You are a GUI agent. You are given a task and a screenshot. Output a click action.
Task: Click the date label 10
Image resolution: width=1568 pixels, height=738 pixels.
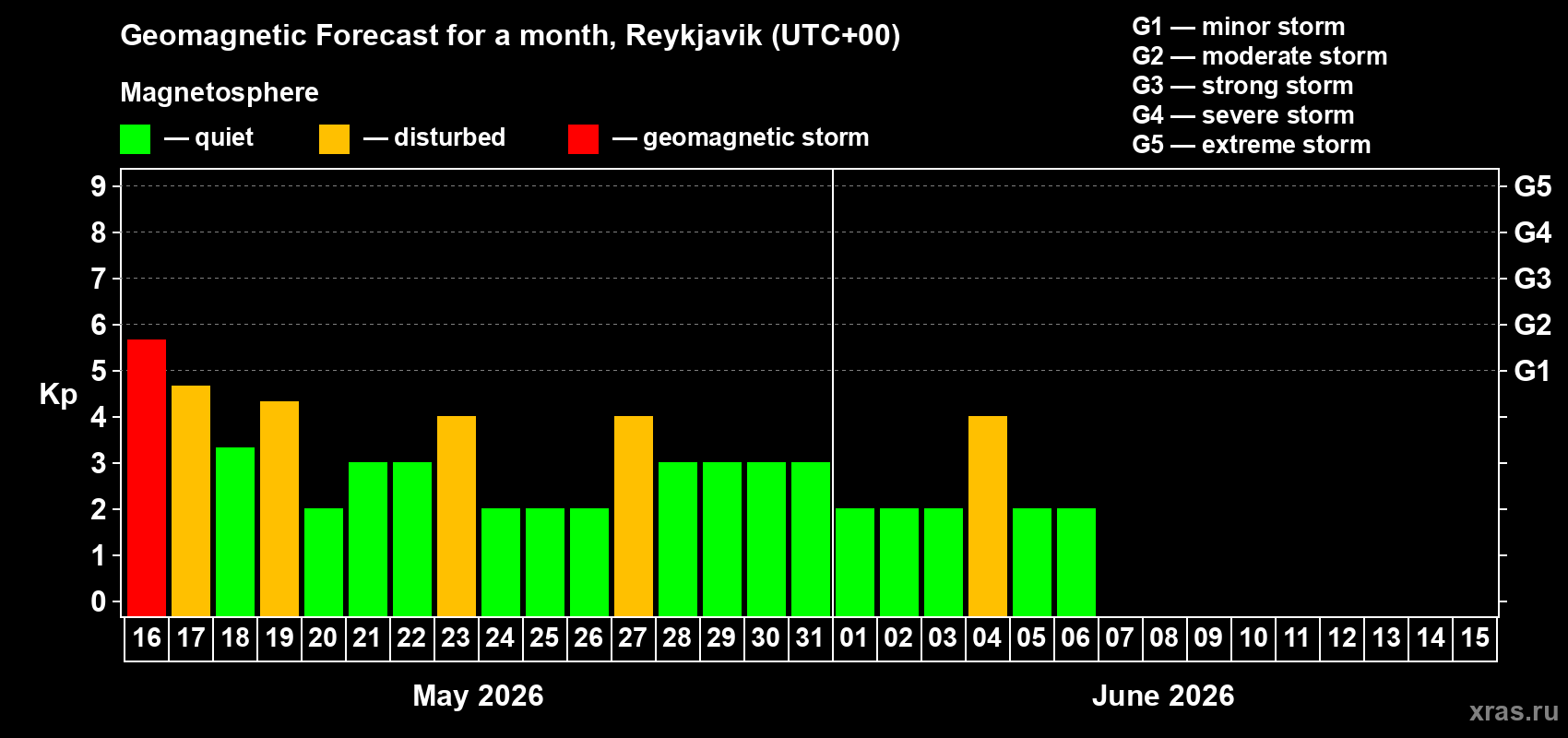coord(1253,637)
